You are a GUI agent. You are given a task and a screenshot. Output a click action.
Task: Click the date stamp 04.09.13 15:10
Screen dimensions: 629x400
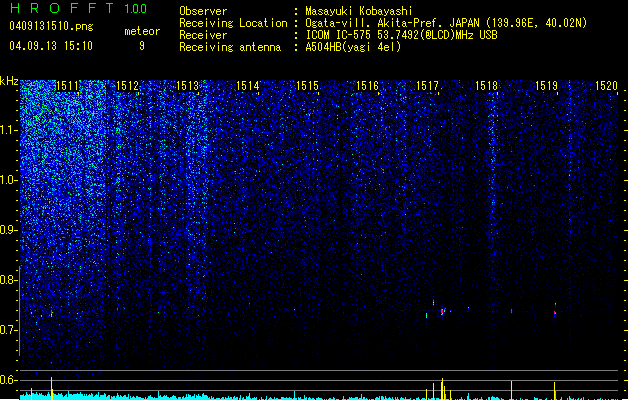(51, 46)
